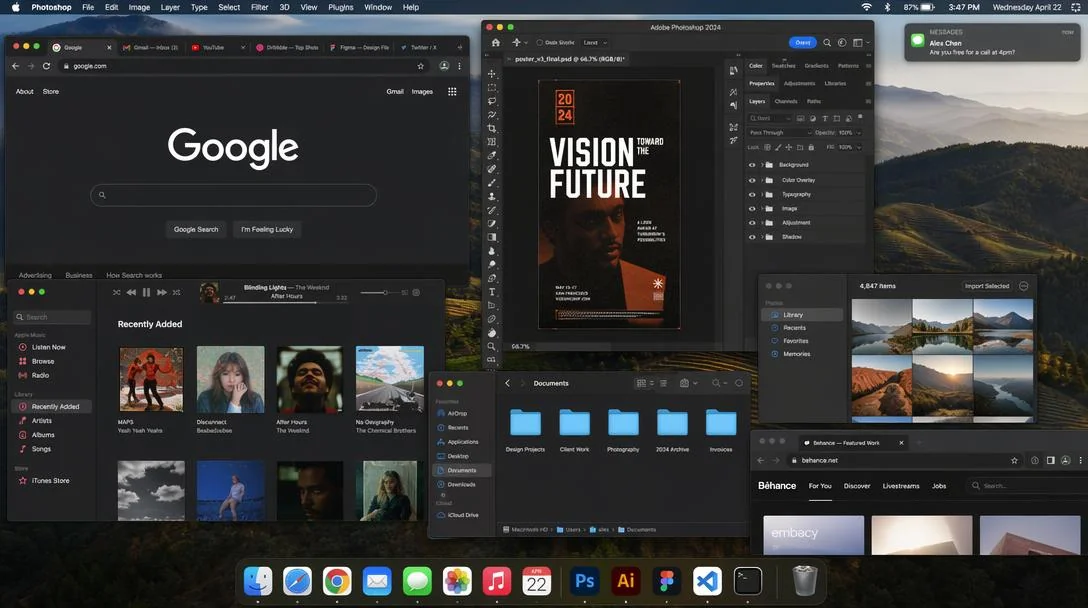Image resolution: width=1088 pixels, height=608 pixels.
Task: Switch to the Channels tab
Action: pos(786,101)
